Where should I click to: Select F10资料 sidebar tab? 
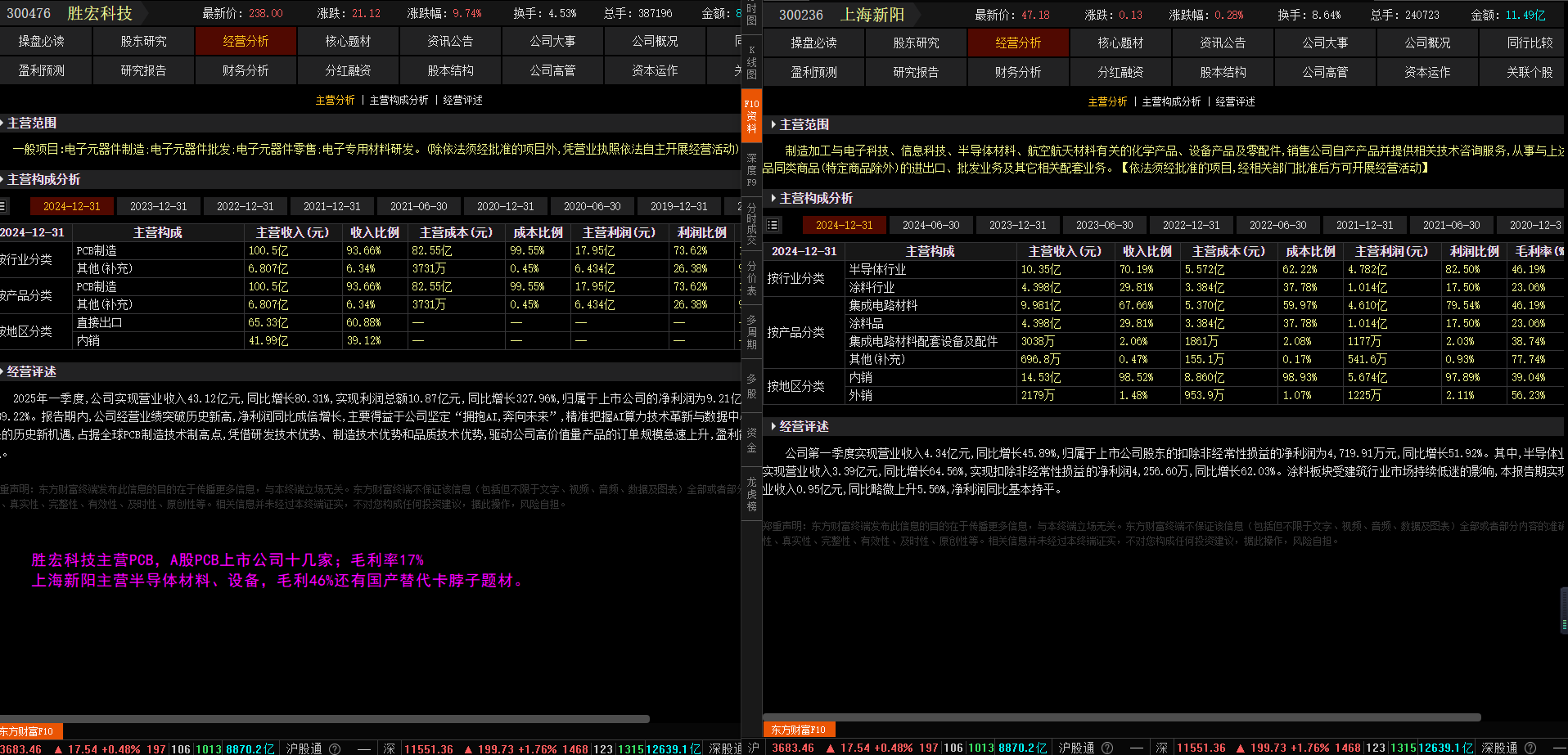pyautogui.click(x=751, y=115)
